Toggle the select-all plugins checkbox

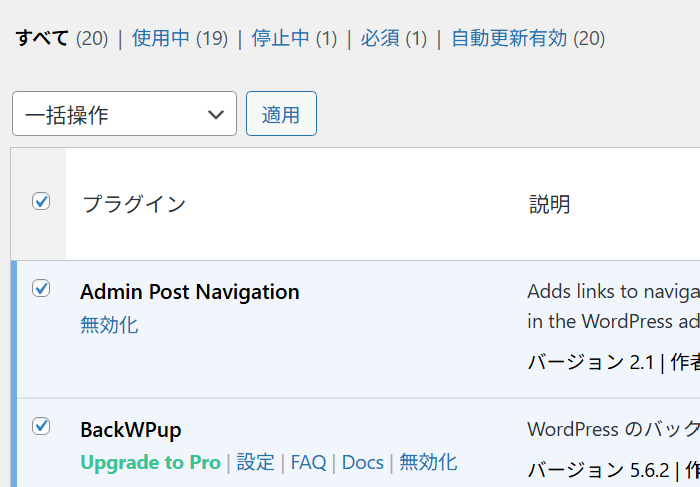[41, 202]
